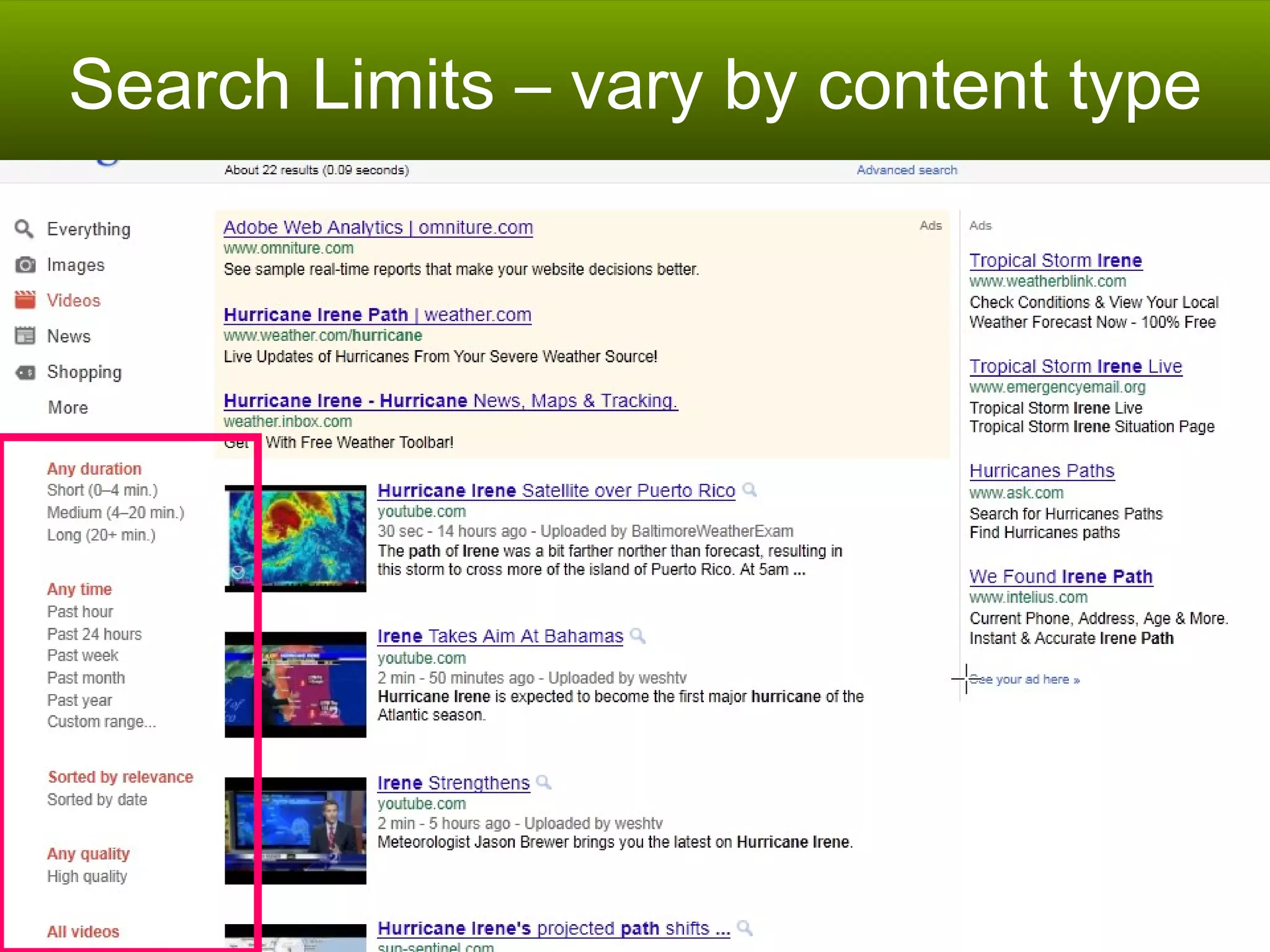The width and height of the screenshot is (1270, 952).
Task: Select Any quality filter
Action: pyautogui.click(x=89, y=854)
